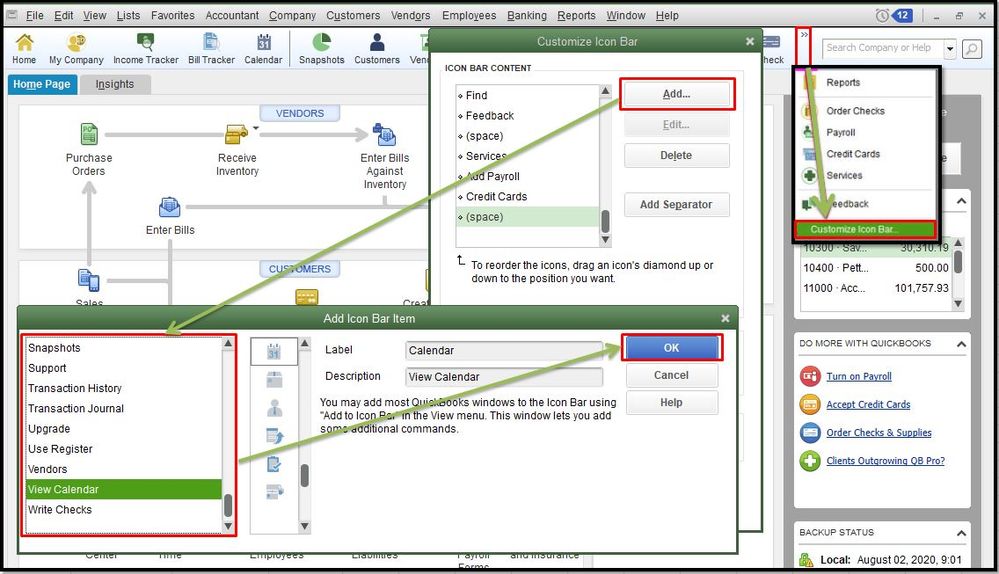Click the Enter Bills workflow icon

[x=169, y=207]
